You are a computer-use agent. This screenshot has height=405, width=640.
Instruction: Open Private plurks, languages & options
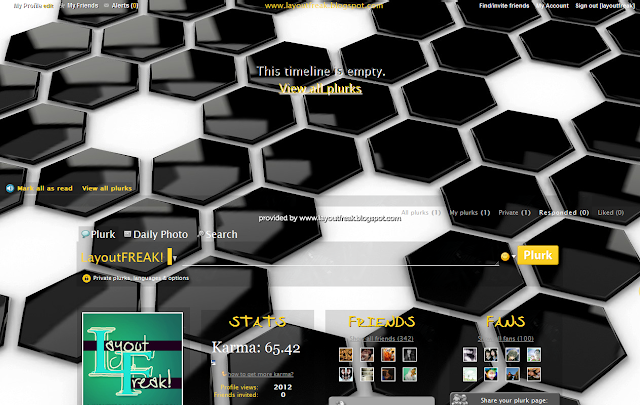(x=141, y=278)
